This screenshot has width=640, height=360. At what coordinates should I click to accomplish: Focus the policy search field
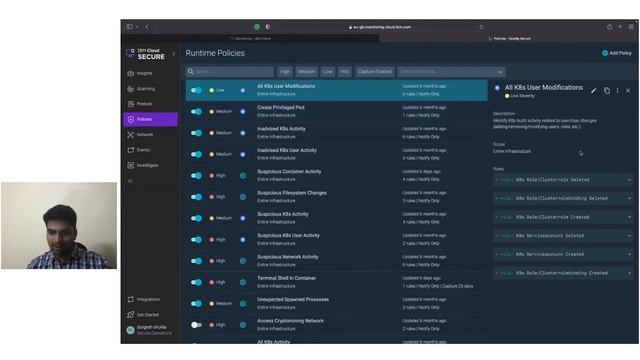(230, 71)
